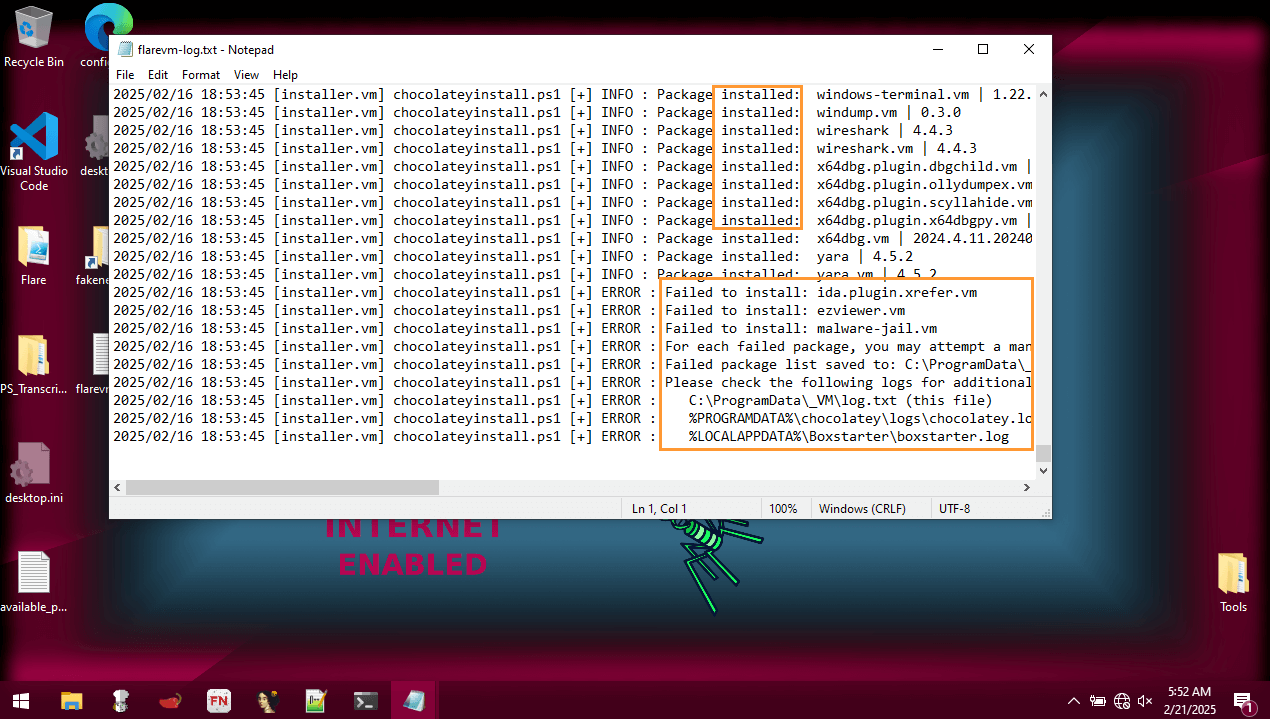Click the 'windows-terminal.vm' package text
1270x719 pixels.
(x=892, y=94)
